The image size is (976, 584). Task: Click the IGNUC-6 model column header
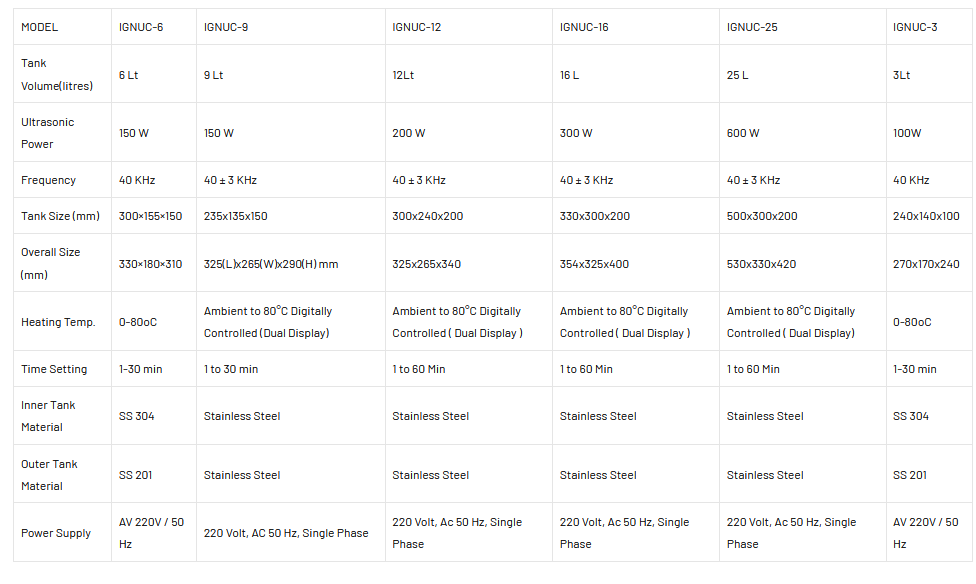140,27
